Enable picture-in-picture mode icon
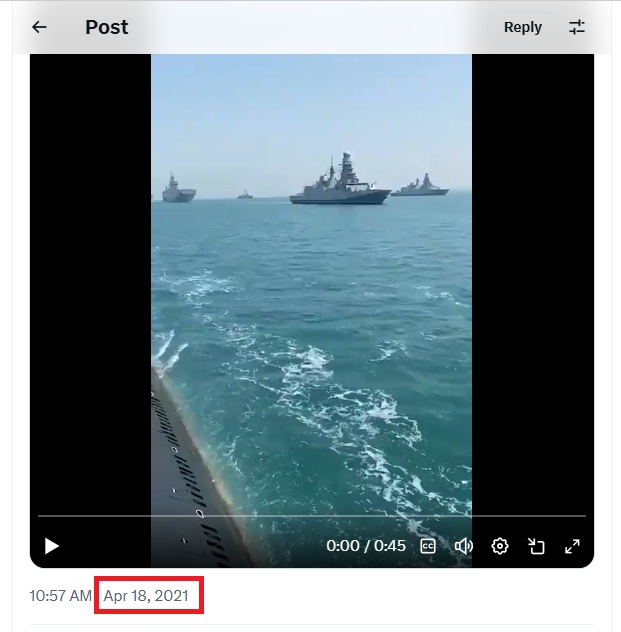 tap(536, 546)
